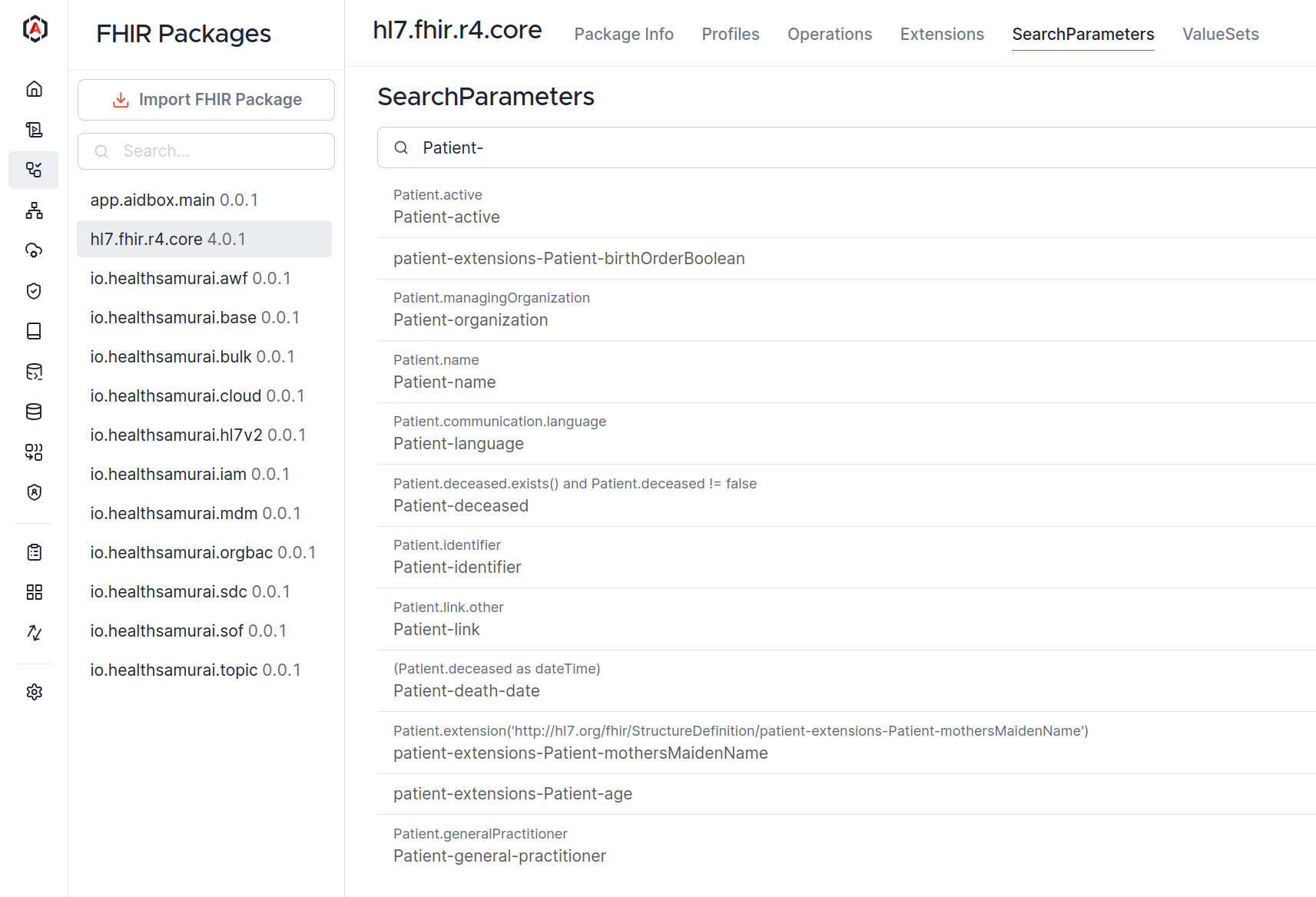Open the Operations tab
The width and height of the screenshot is (1316, 897).
click(x=830, y=35)
